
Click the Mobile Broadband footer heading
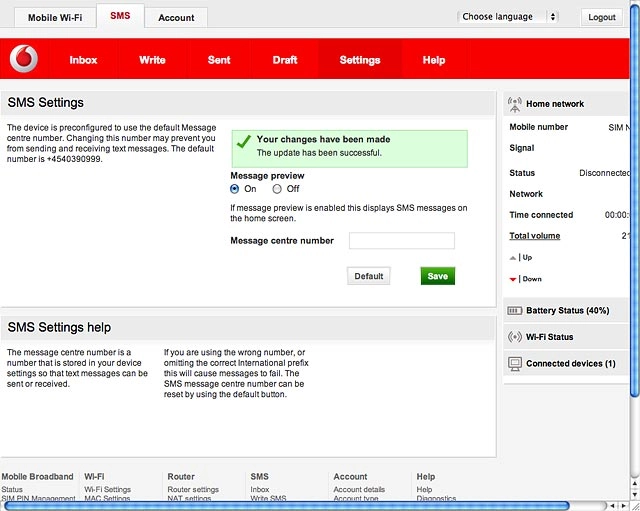click(38, 477)
